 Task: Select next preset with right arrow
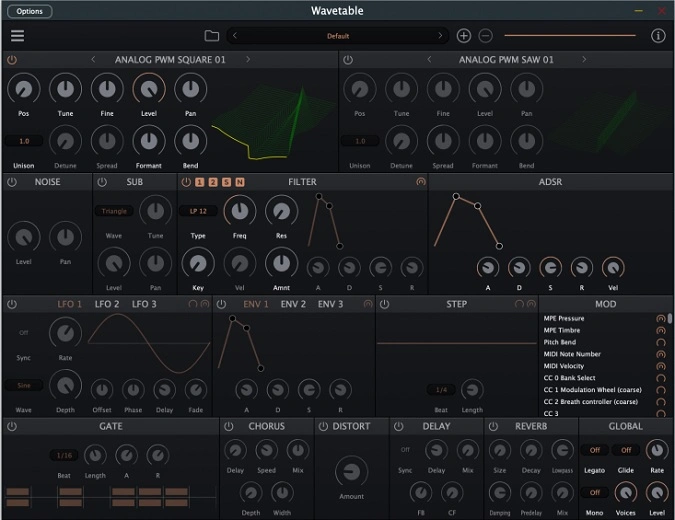(x=440, y=36)
